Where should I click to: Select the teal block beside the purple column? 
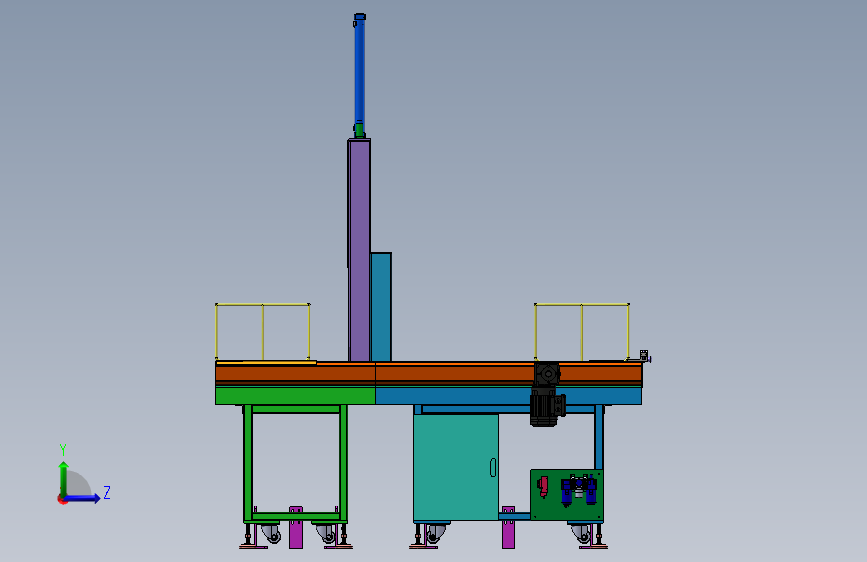[381, 307]
